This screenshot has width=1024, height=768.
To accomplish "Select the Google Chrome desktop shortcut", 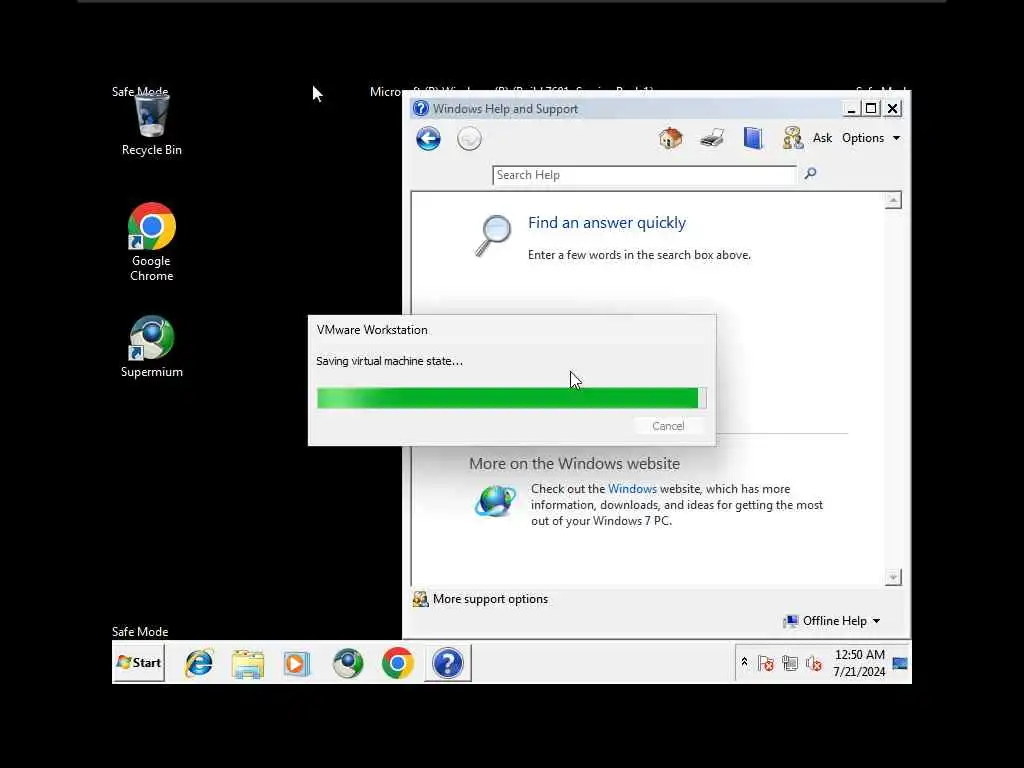I will click(x=152, y=242).
